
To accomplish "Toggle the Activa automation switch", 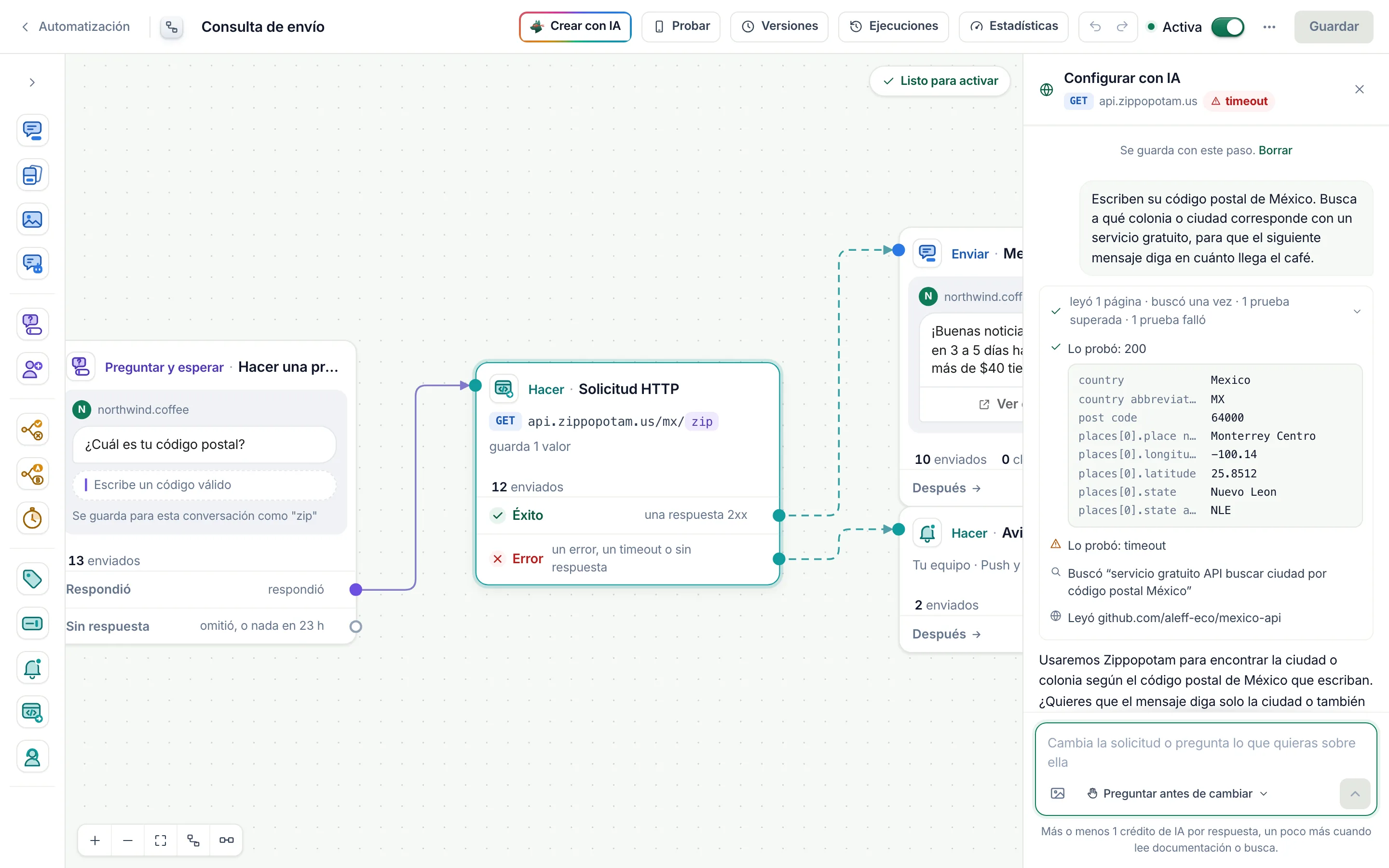I will pyautogui.click(x=1227, y=27).
